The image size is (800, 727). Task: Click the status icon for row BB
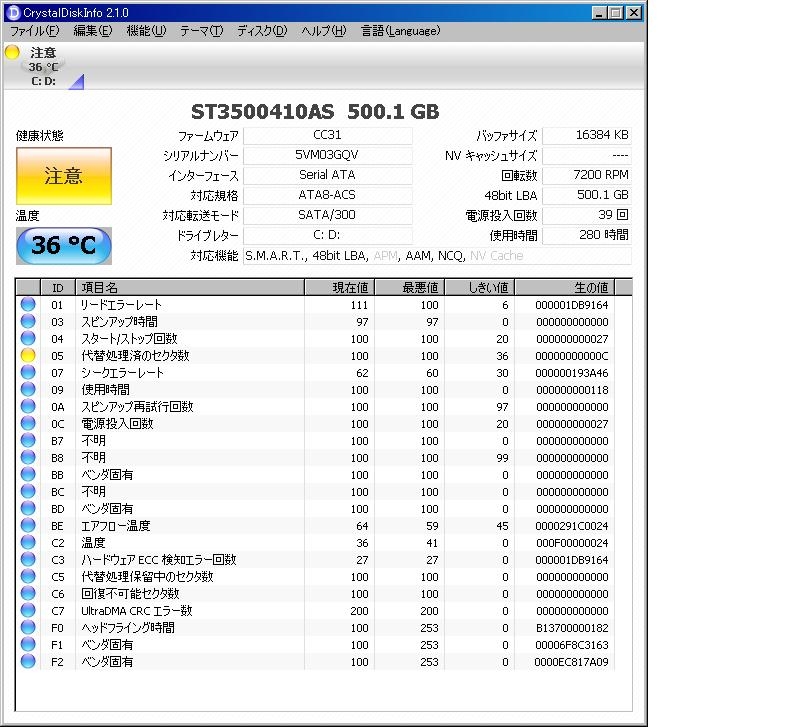point(28,474)
